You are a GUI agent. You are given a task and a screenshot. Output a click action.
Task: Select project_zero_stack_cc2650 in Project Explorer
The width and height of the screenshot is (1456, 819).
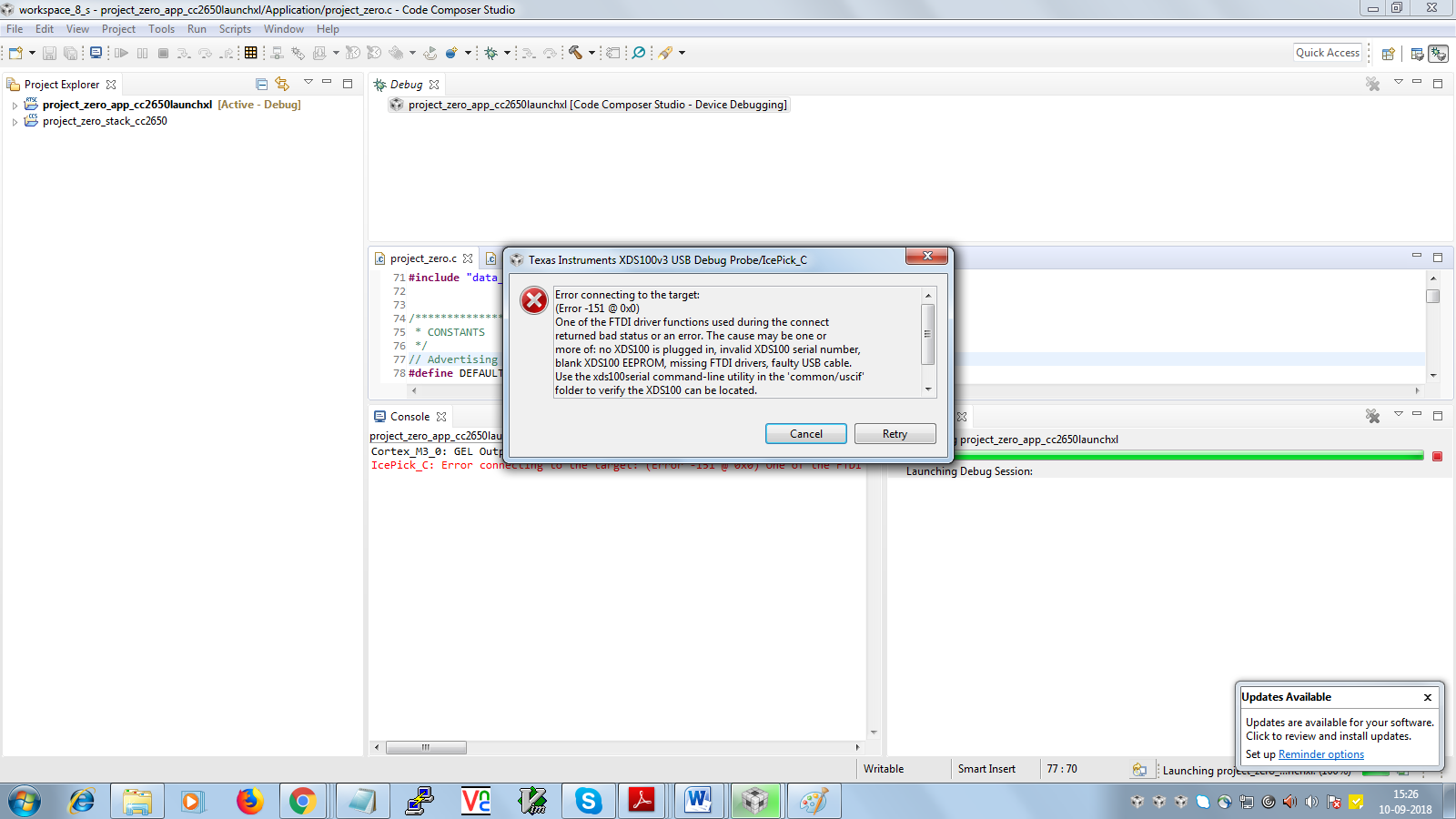click(x=105, y=121)
